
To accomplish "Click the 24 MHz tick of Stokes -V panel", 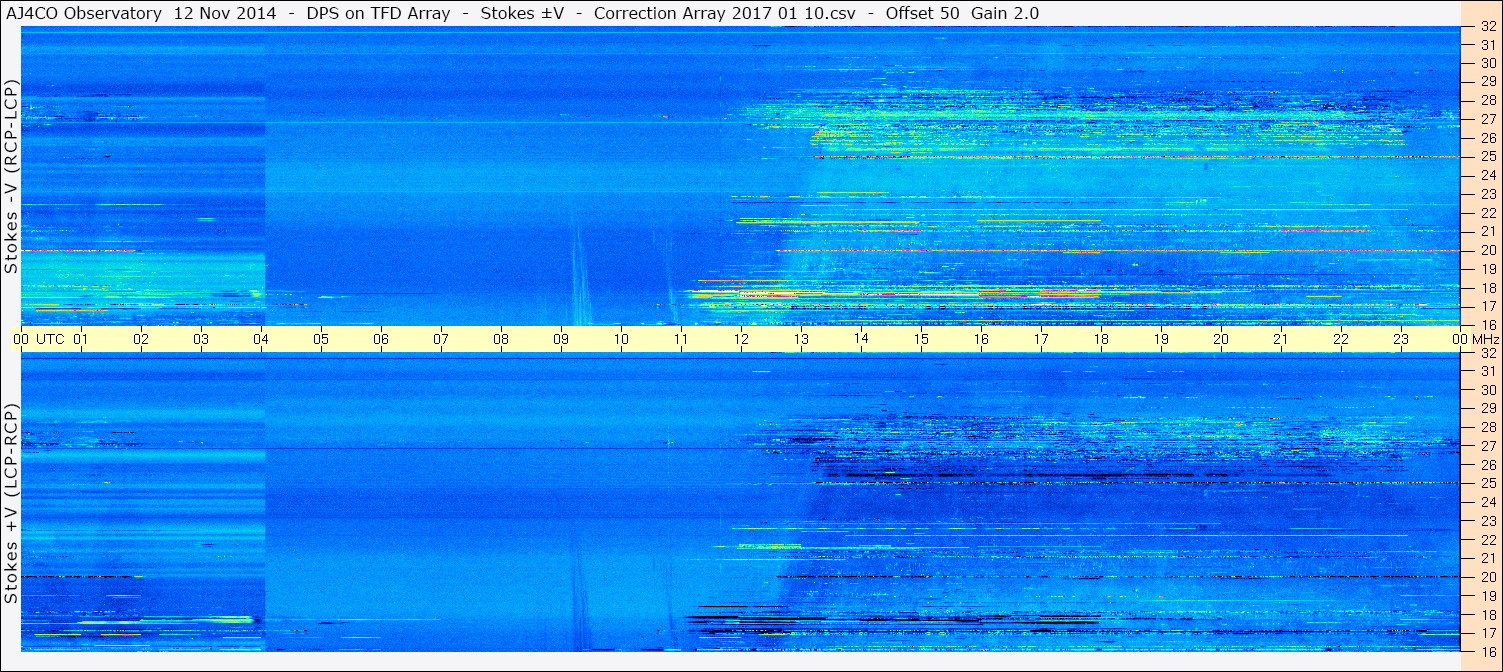I will pos(1487,175).
